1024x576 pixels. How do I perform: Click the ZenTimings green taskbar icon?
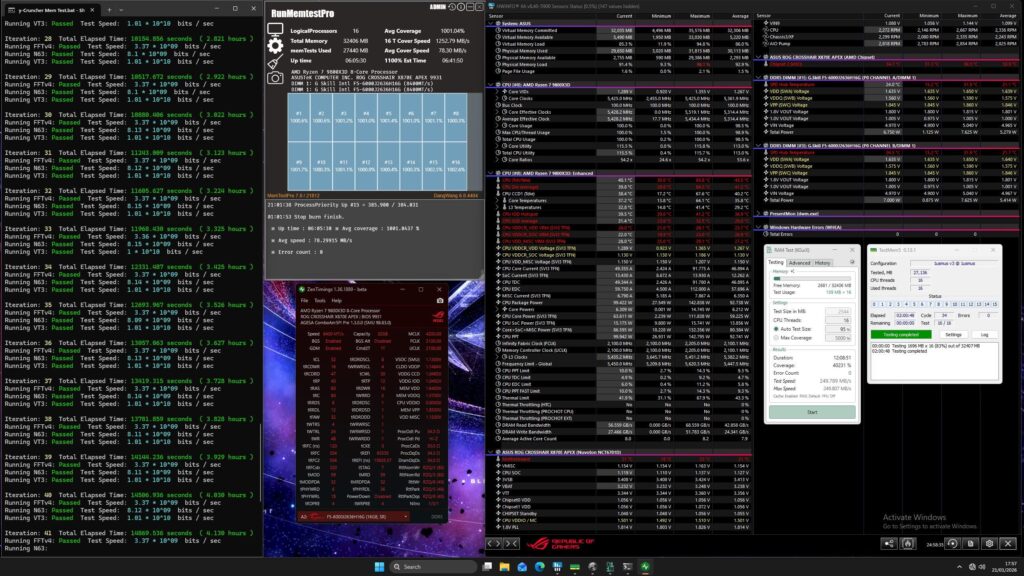(x=645, y=566)
